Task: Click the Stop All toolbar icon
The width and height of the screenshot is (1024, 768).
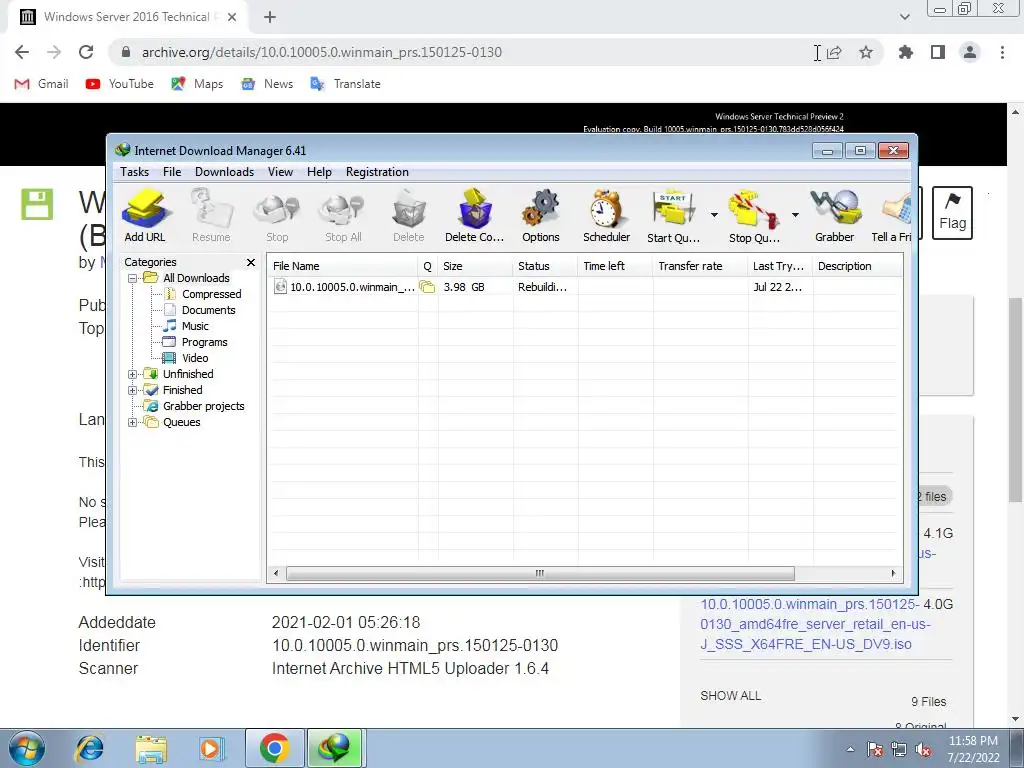Action: tap(343, 216)
